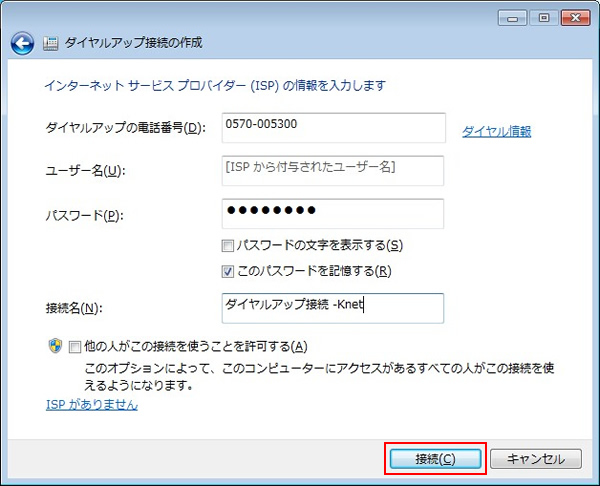Click the ISP information heading text

[215, 85]
